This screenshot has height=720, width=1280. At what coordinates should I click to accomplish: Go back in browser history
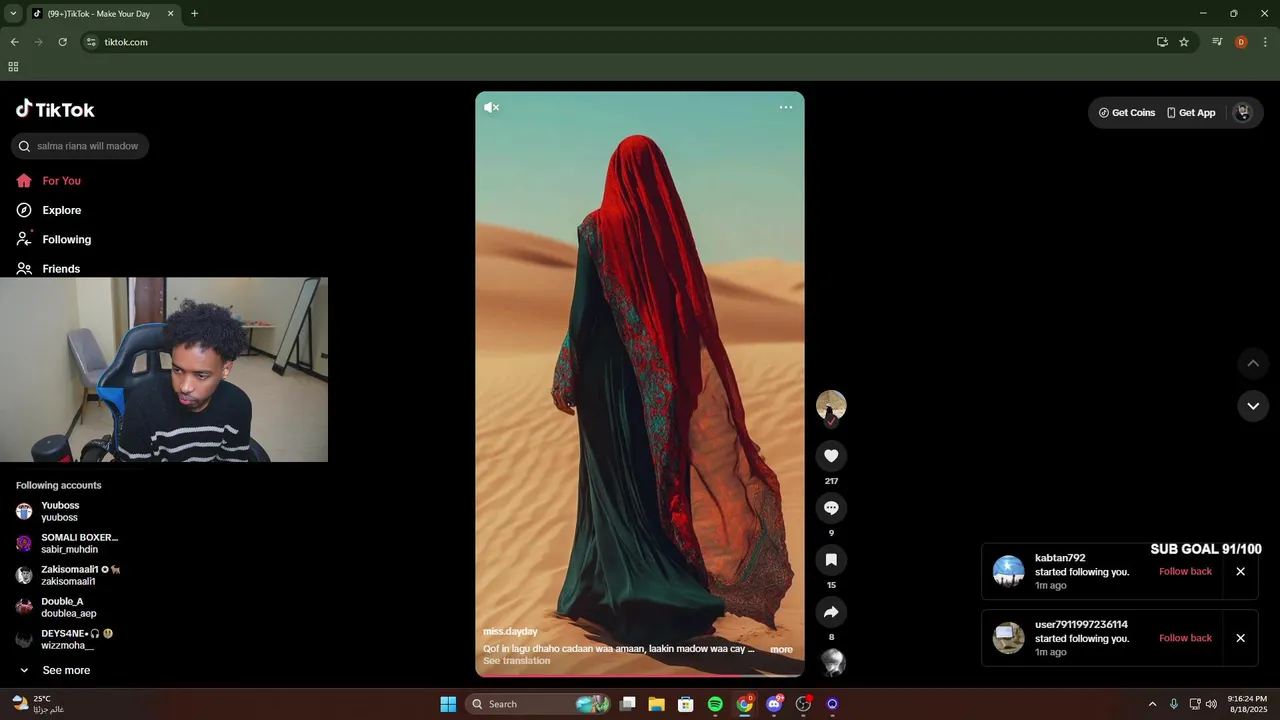[14, 42]
